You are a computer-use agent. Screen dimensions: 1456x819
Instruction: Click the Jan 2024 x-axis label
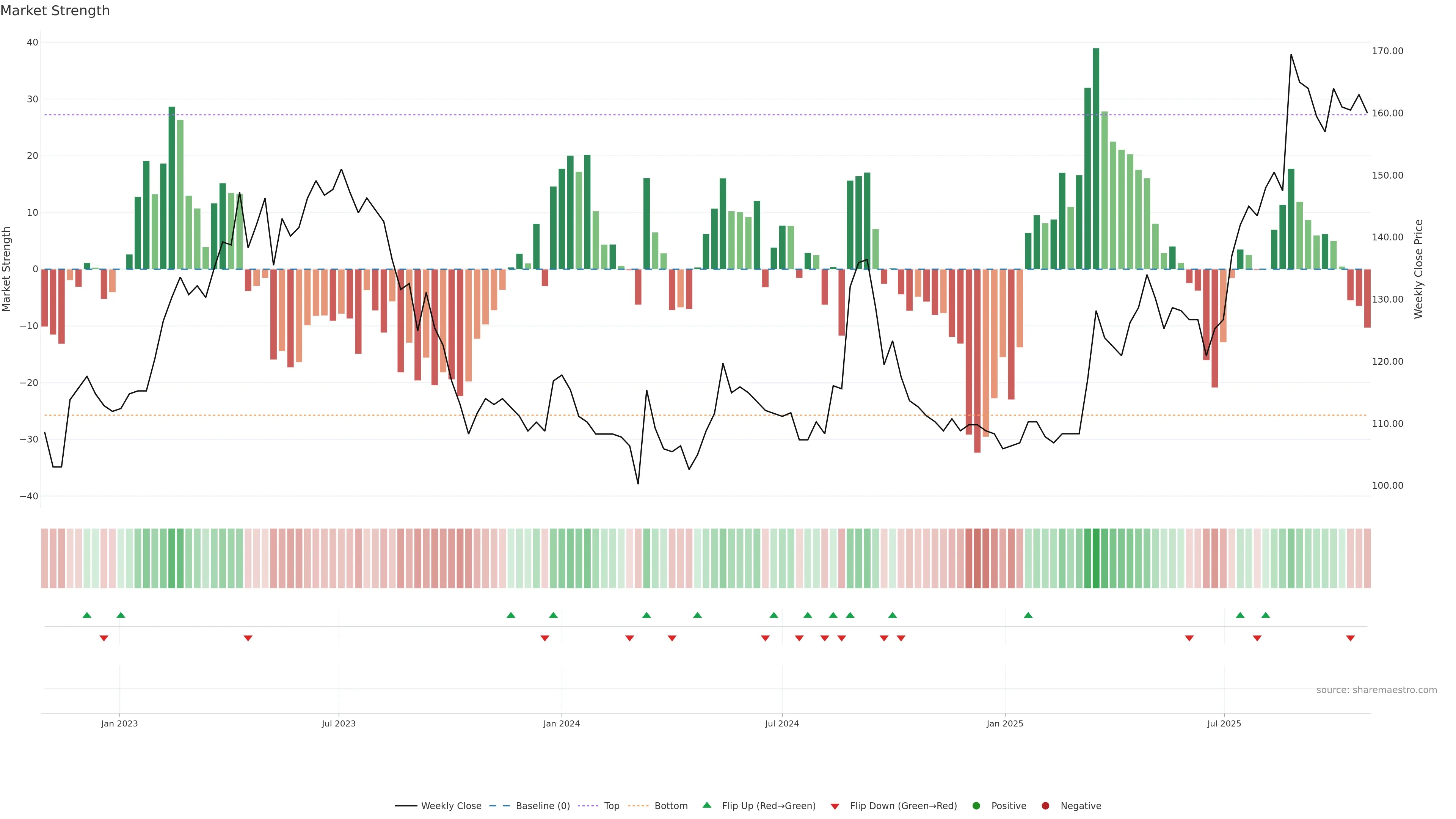pos(561,723)
